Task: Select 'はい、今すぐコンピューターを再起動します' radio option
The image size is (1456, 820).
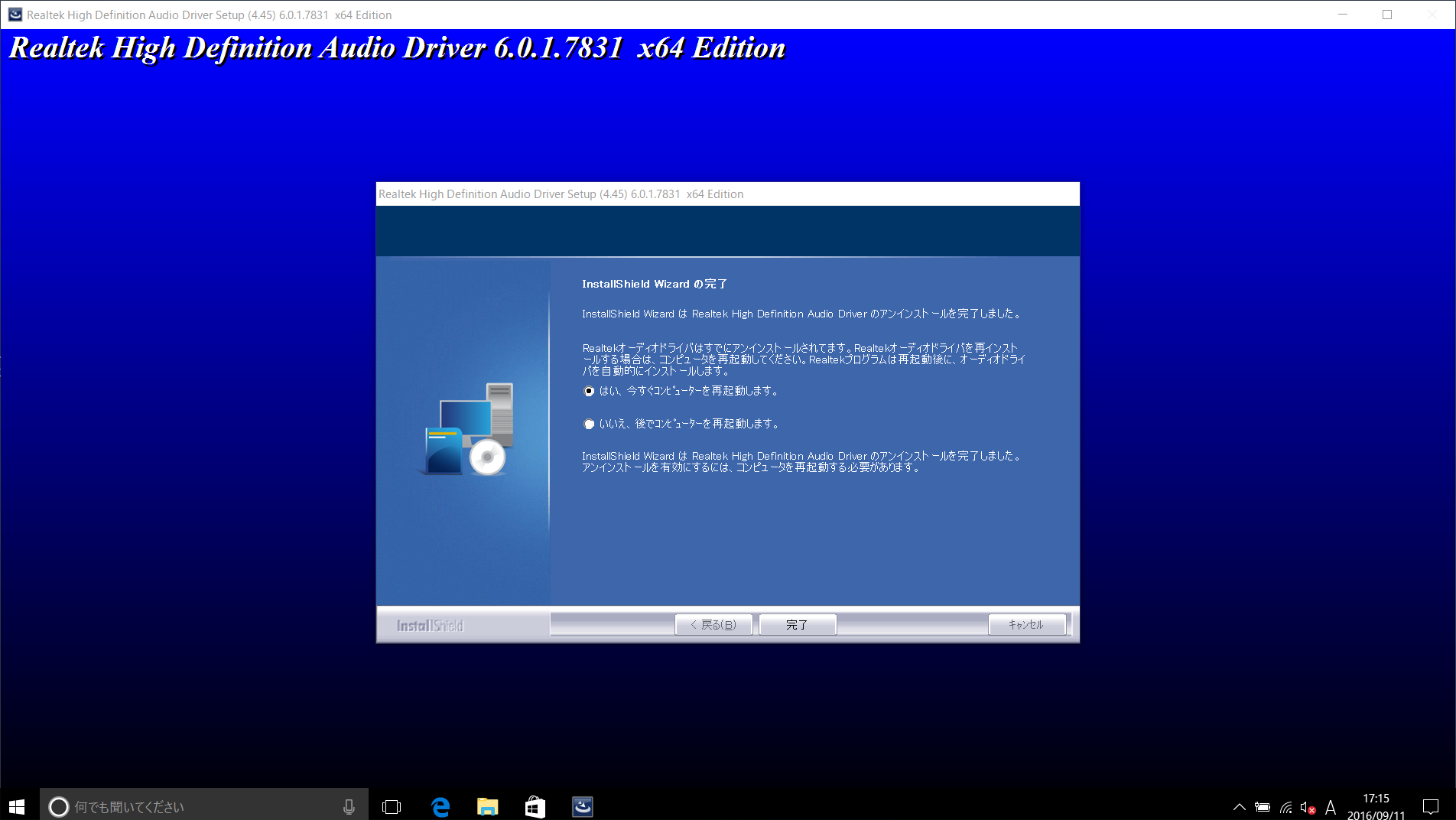Action: coord(589,391)
